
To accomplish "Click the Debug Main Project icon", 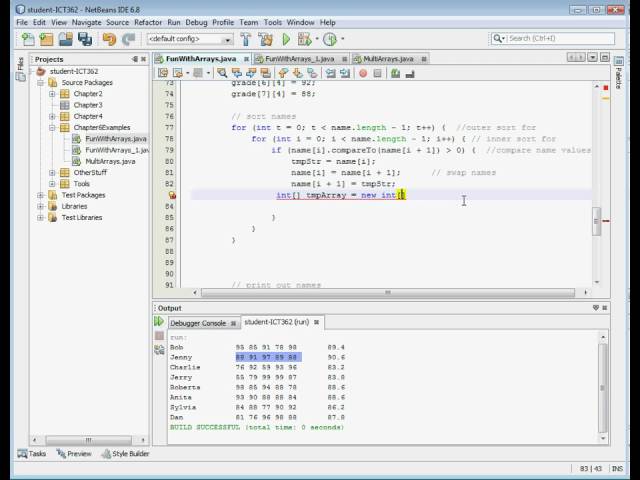I will point(304,39).
